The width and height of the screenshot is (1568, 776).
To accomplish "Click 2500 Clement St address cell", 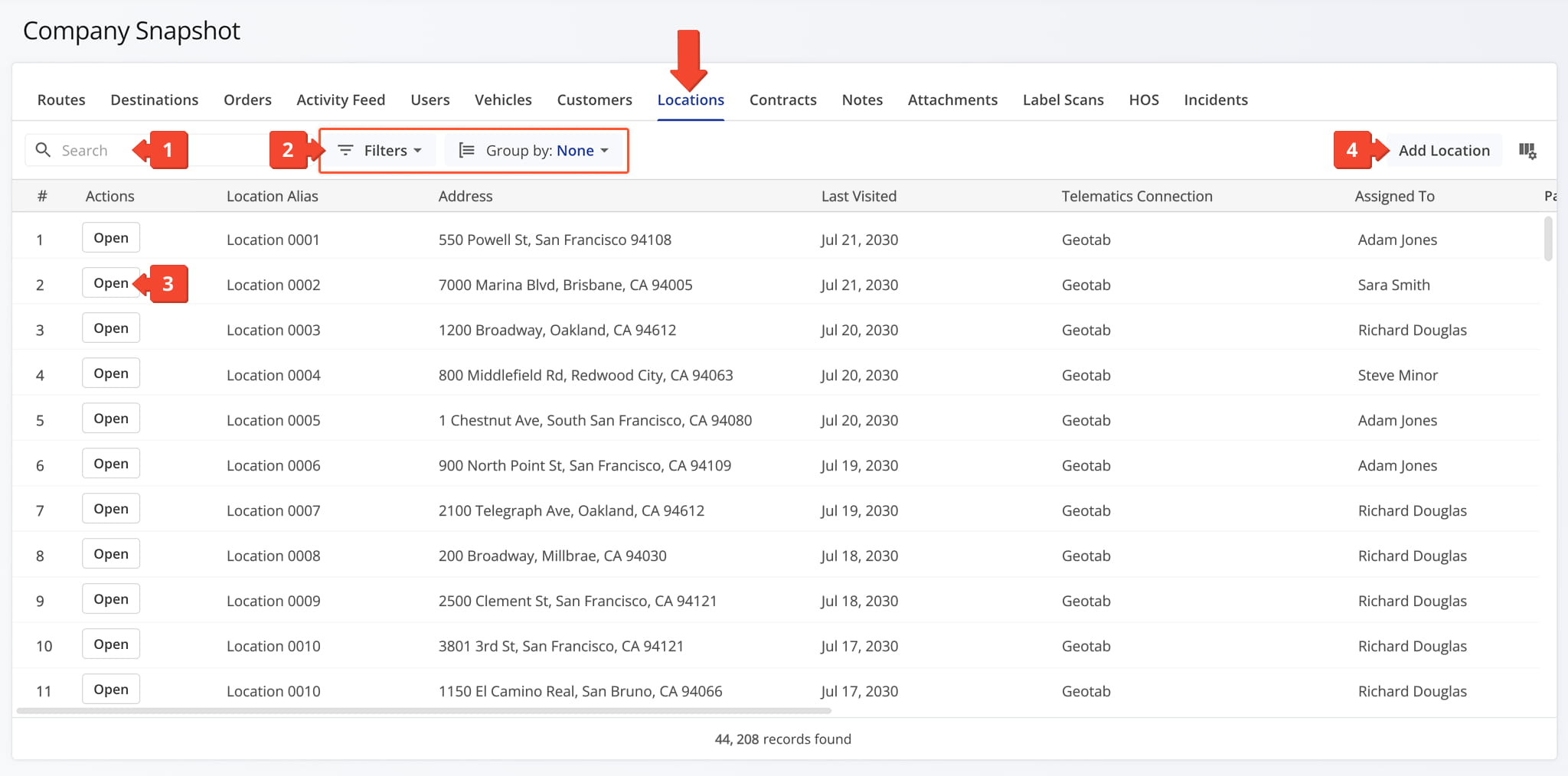I will coord(577,601).
